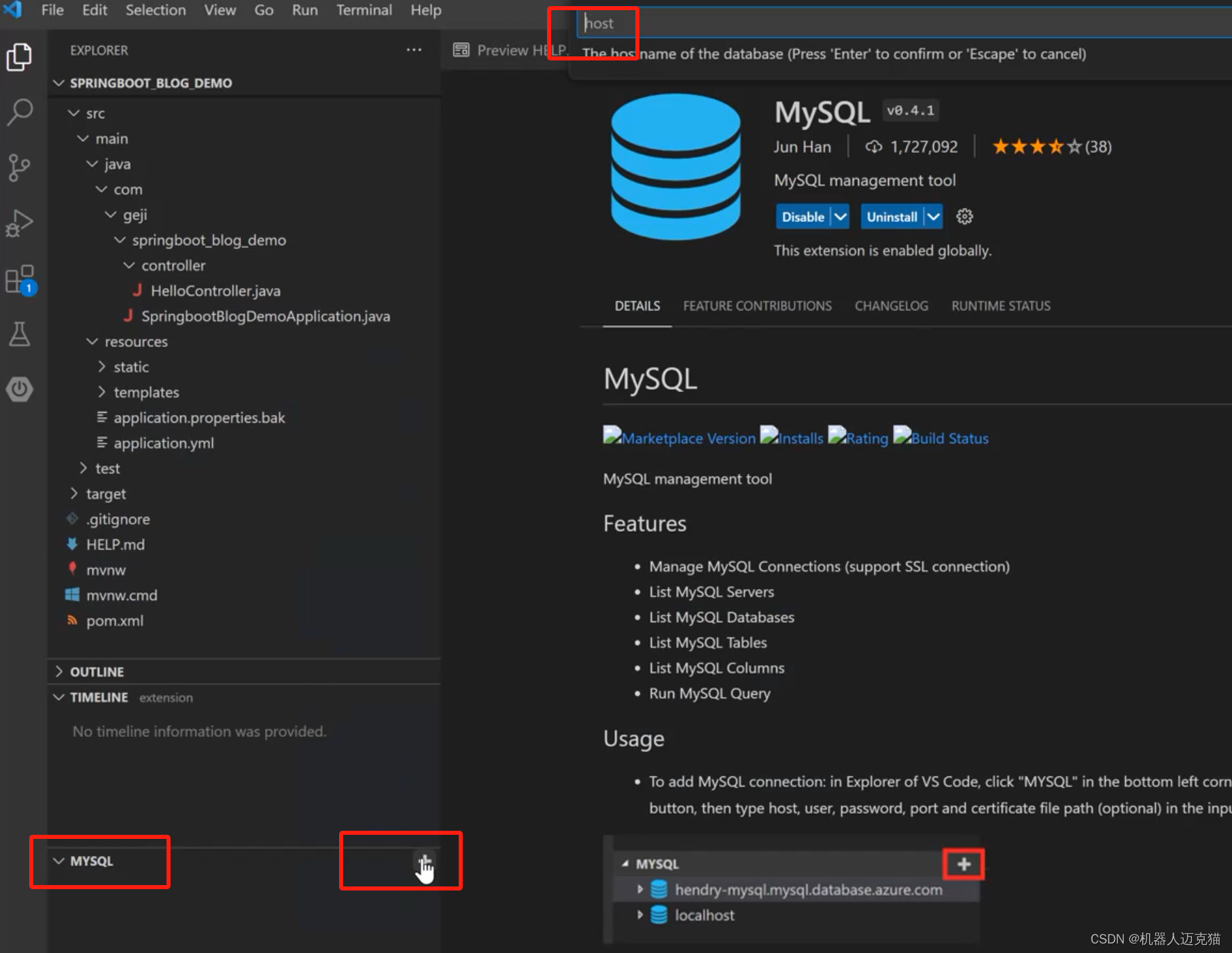Image resolution: width=1232 pixels, height=953 pixels.
Task: Click the markdown icon beside HELP.md
Action: coord(72,544)
